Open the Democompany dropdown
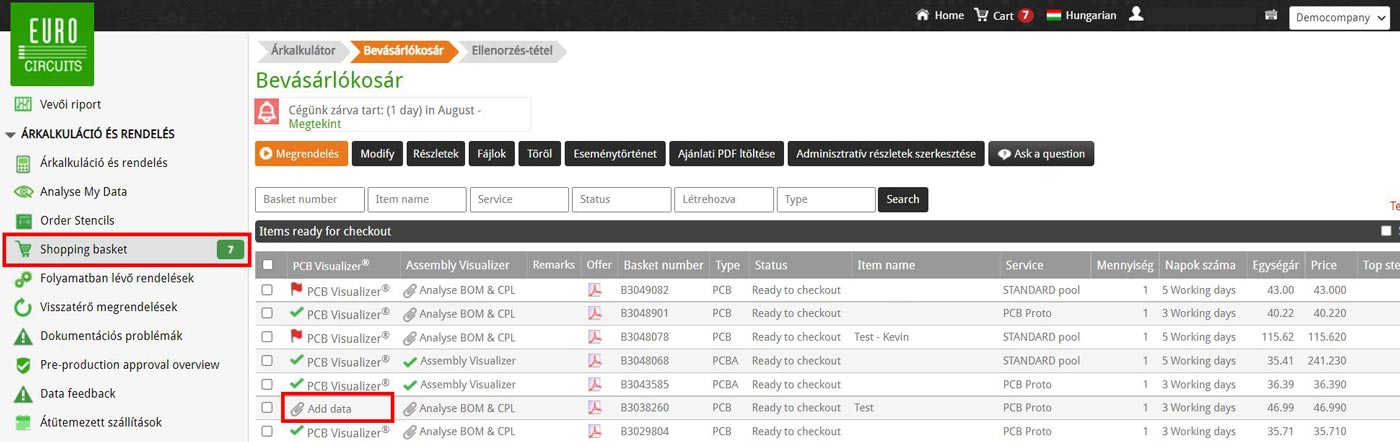The image size is (1400, 442). pos(1339,18)
